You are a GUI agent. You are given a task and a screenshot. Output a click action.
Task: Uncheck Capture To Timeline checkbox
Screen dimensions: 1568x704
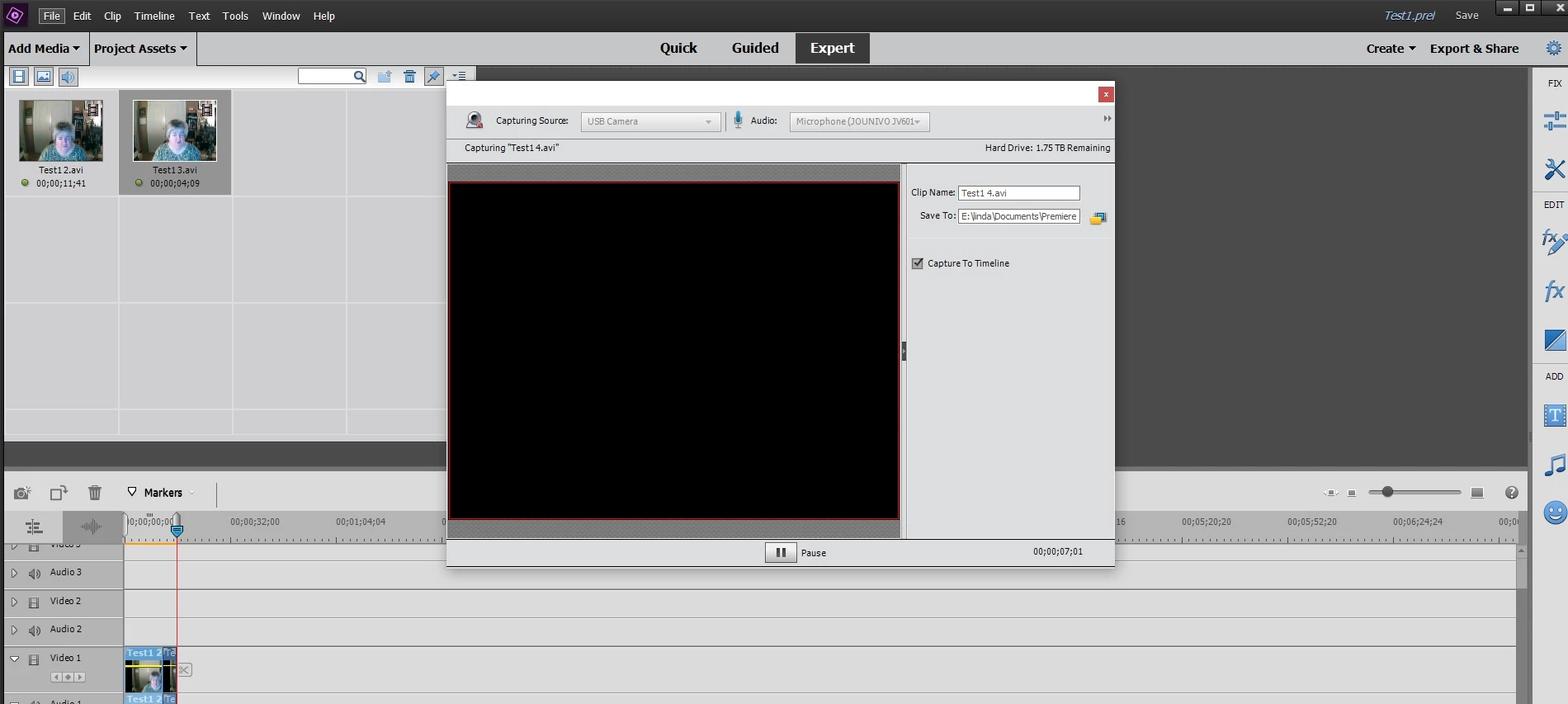tap(917, 263)
